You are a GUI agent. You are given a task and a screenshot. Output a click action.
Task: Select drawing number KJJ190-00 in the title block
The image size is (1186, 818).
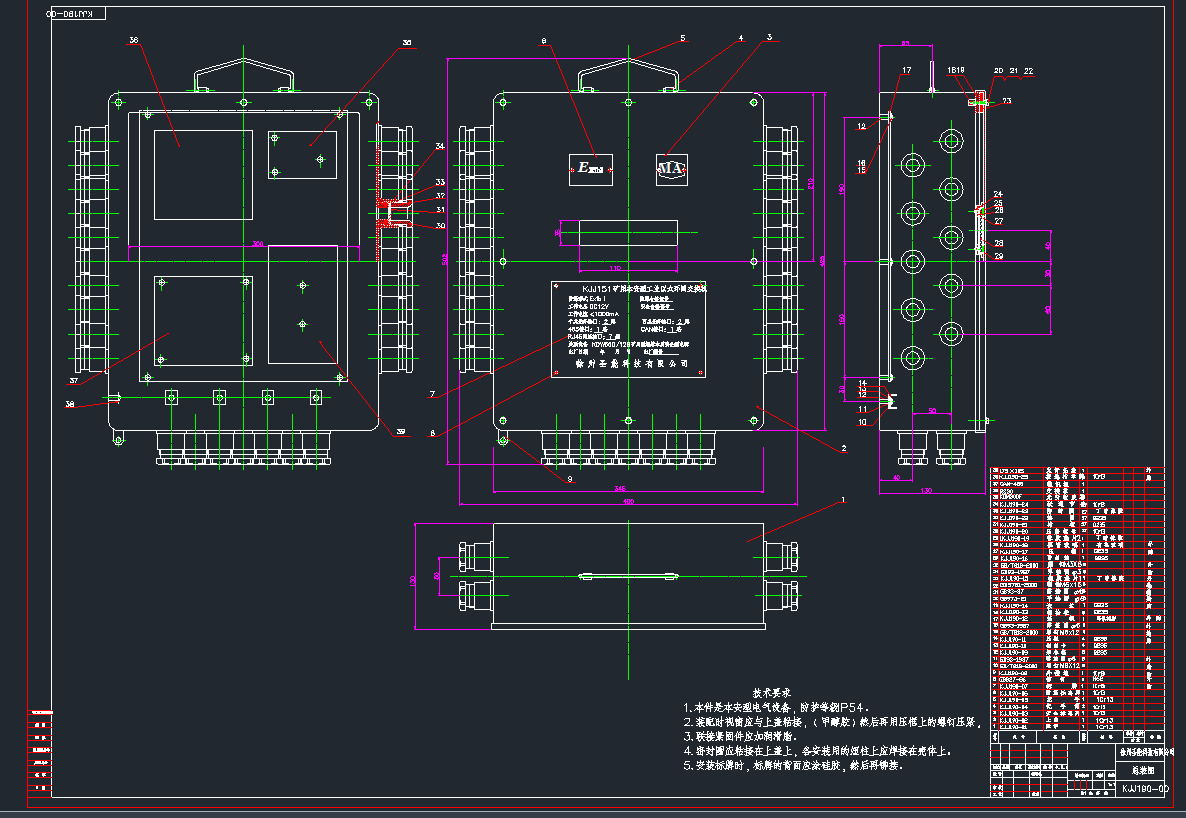[x=1144, y=789]
